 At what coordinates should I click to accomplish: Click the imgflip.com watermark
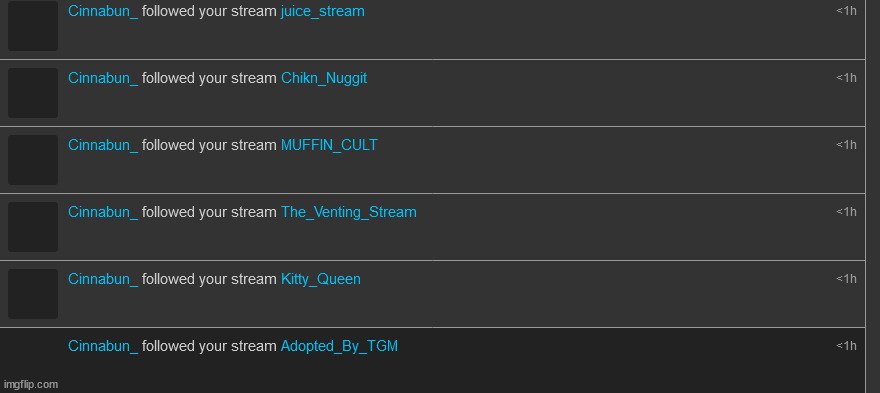point(29,385)
